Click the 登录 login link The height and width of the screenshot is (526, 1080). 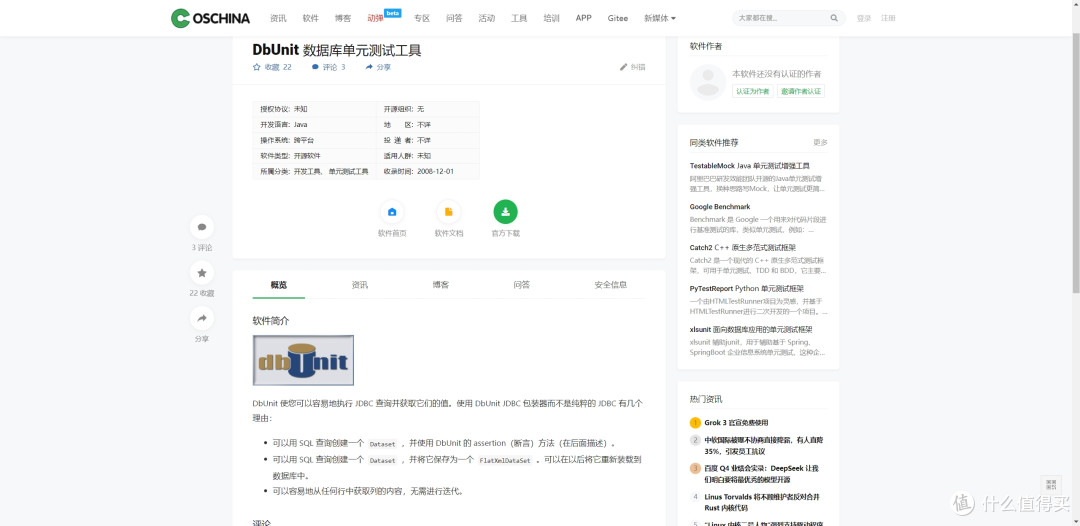click(x=864, y=19)
